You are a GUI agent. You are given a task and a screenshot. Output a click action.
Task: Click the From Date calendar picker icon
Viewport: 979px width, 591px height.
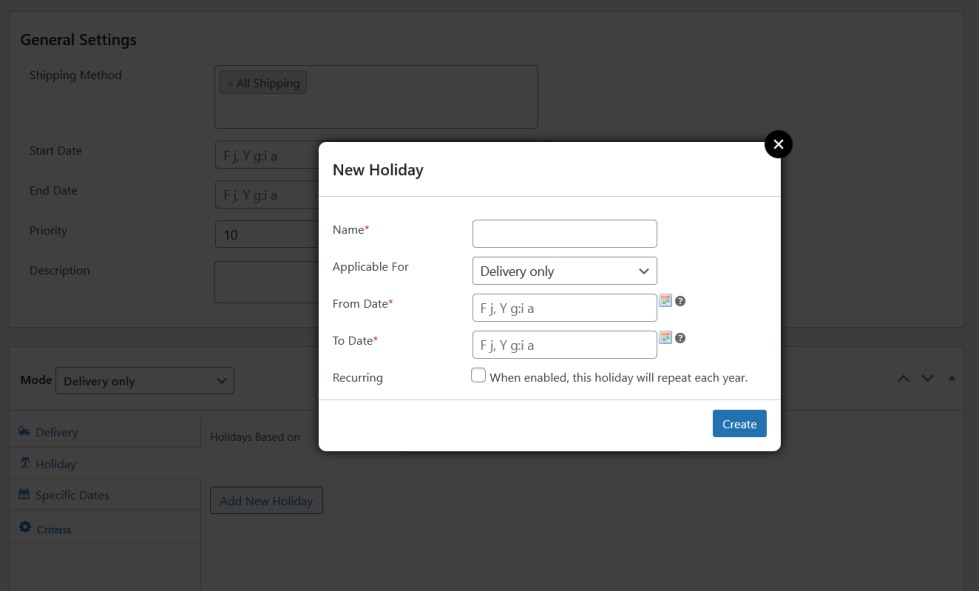(x=666, y=301)
